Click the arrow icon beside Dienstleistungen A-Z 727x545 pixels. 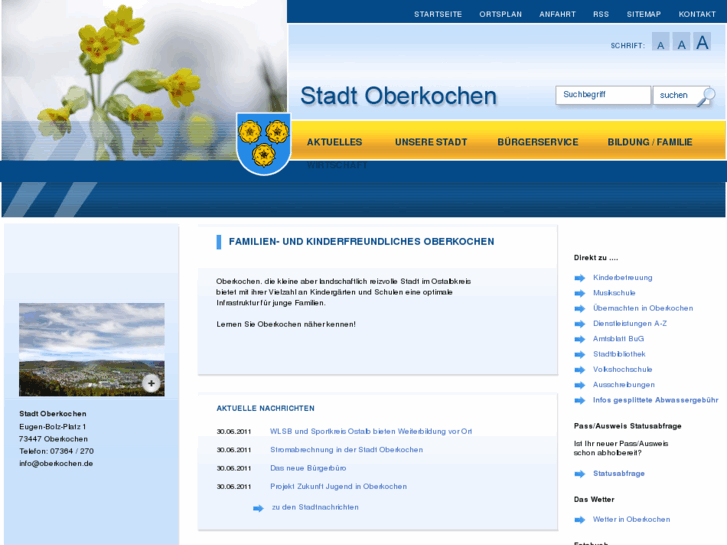click(580, 324)
